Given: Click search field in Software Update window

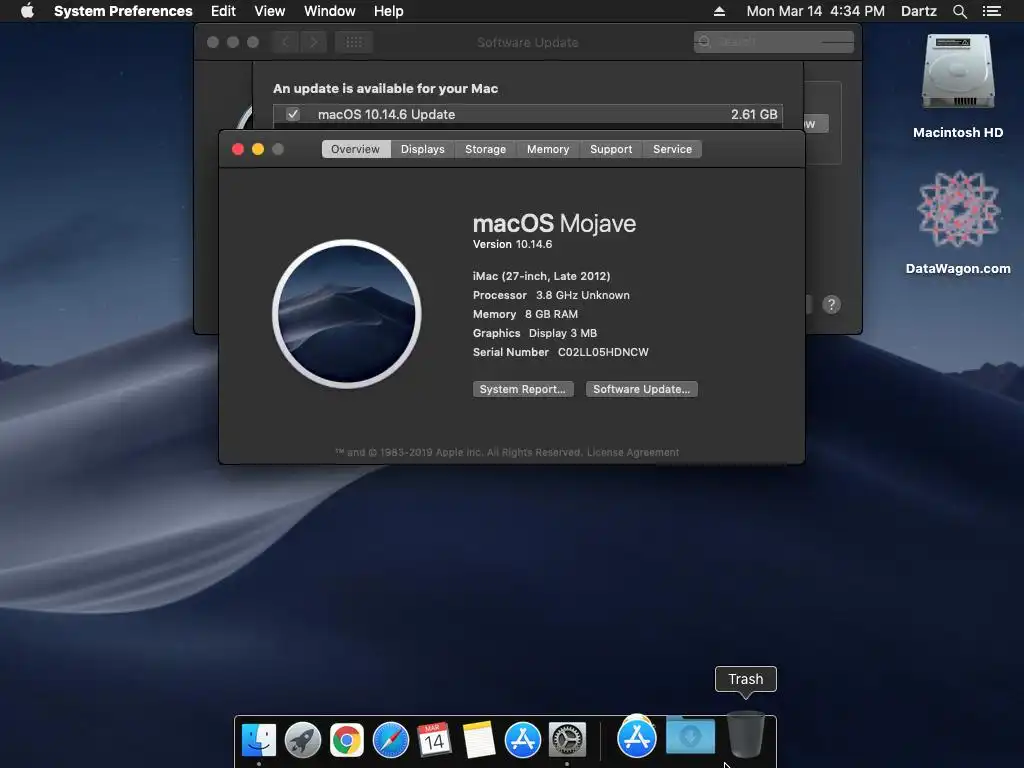Looking at the screenshot, I should [774, 42].
